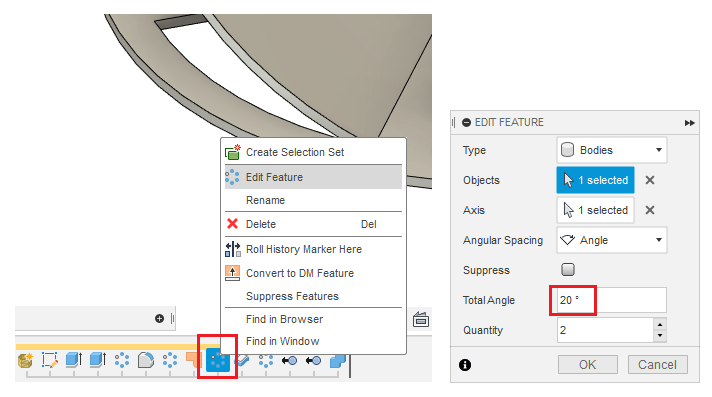Viewport: 712px width, 397px height.
Task: Confirm the feature edit with OK
Action: [x=588, y=364]
